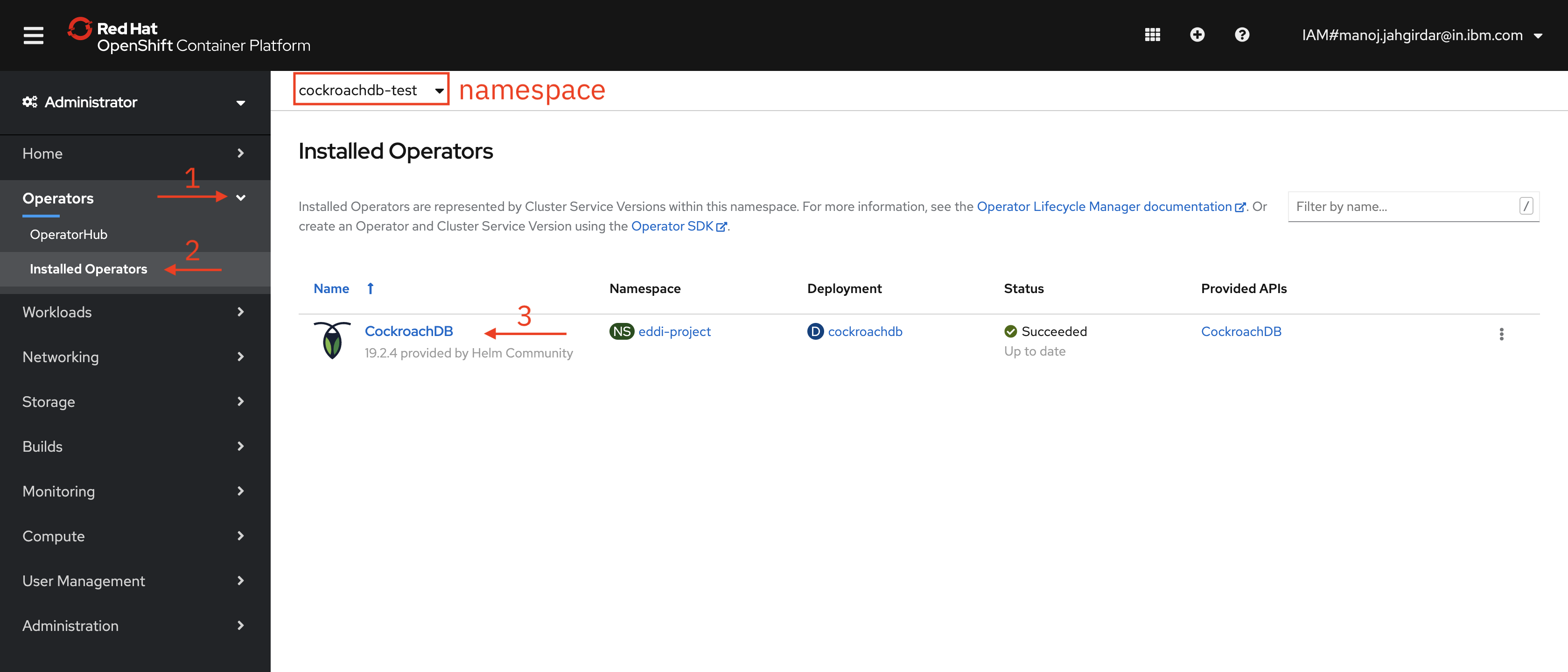This screenshot has width=1568, height=672.
Task: Click the plus import icon in the header
Action: coord(1197,35)
